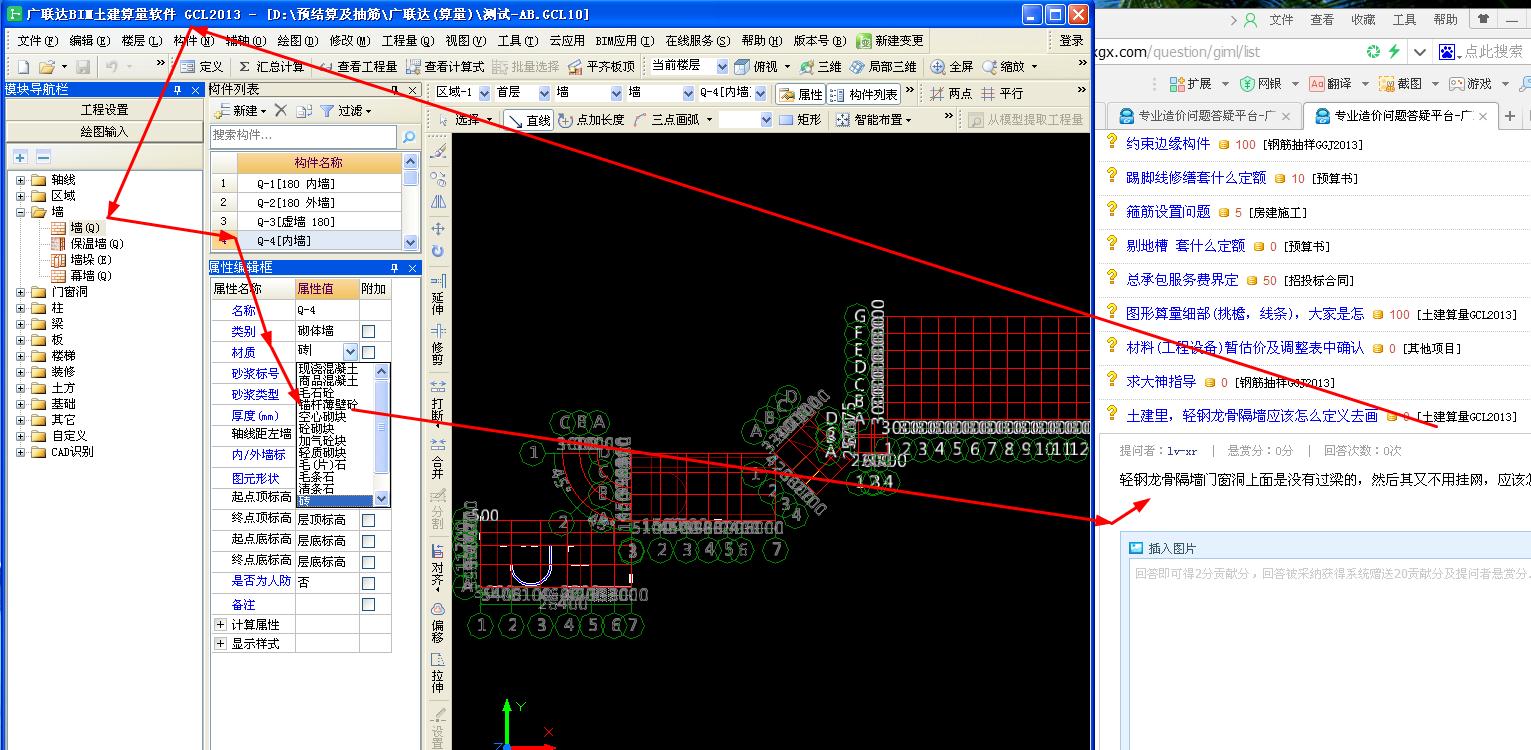Tick the 附加 checkbox for 材质
The image size is (1531, 750).
tap(368, 352)
